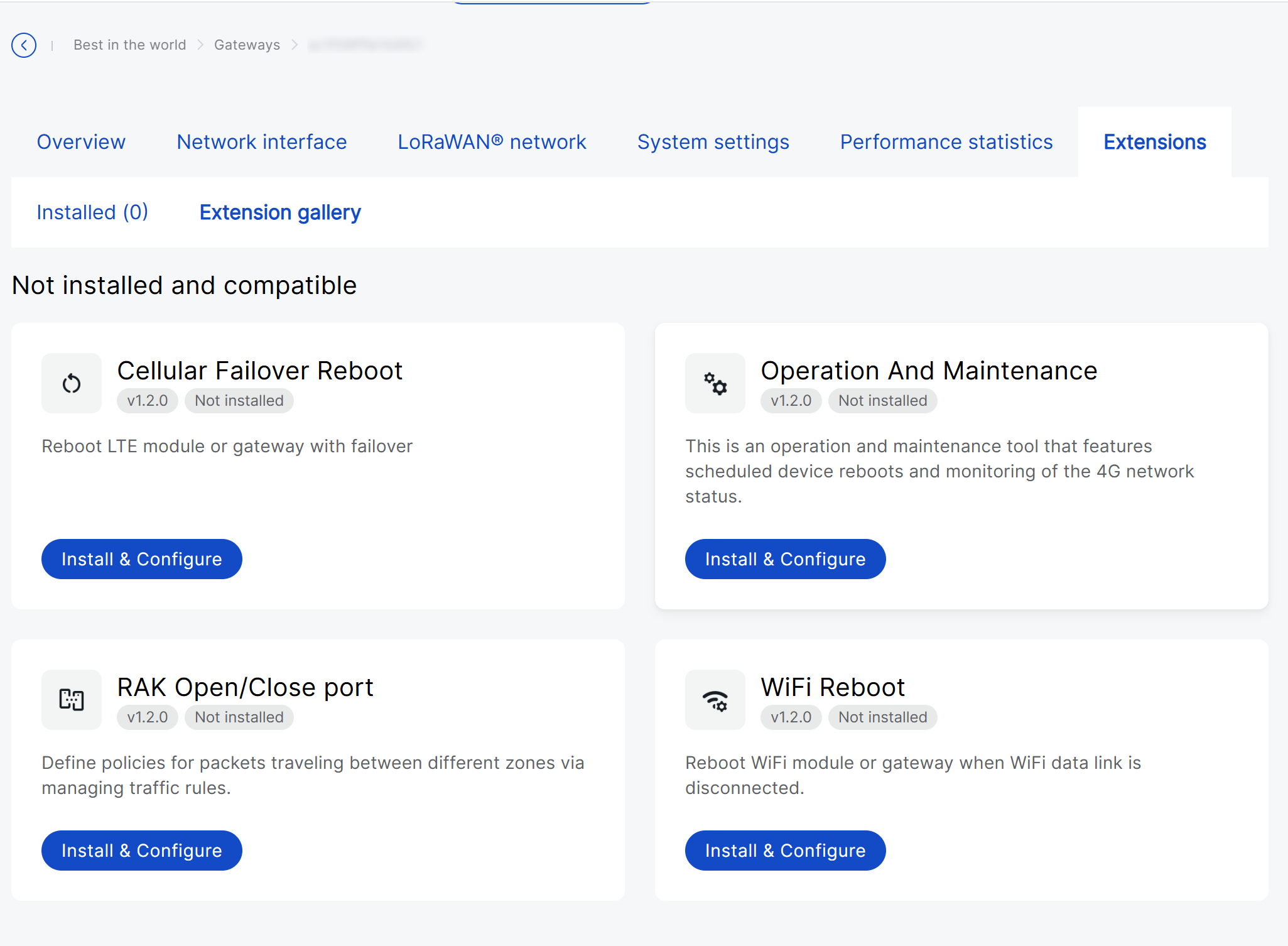Viewport: 1288px width, 946px height.
Task: Click the RAK Open/Close port title
Action: pos(246,687)
